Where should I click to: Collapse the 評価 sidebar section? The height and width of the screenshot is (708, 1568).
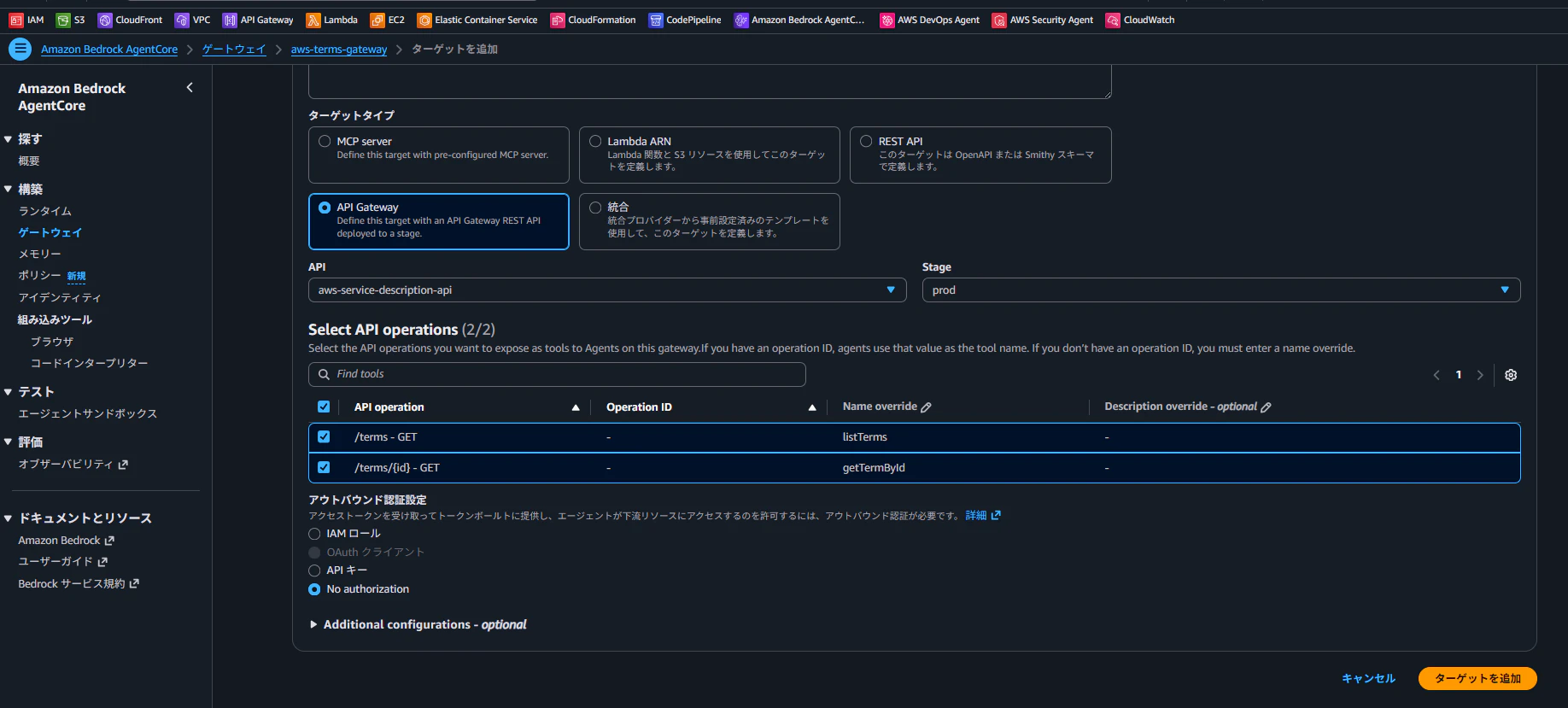coord(8,442)
